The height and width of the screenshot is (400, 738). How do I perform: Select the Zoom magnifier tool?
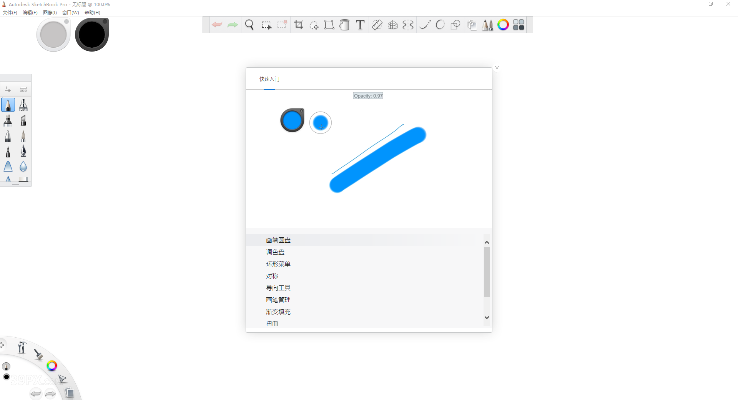click(x=250, y=25)
